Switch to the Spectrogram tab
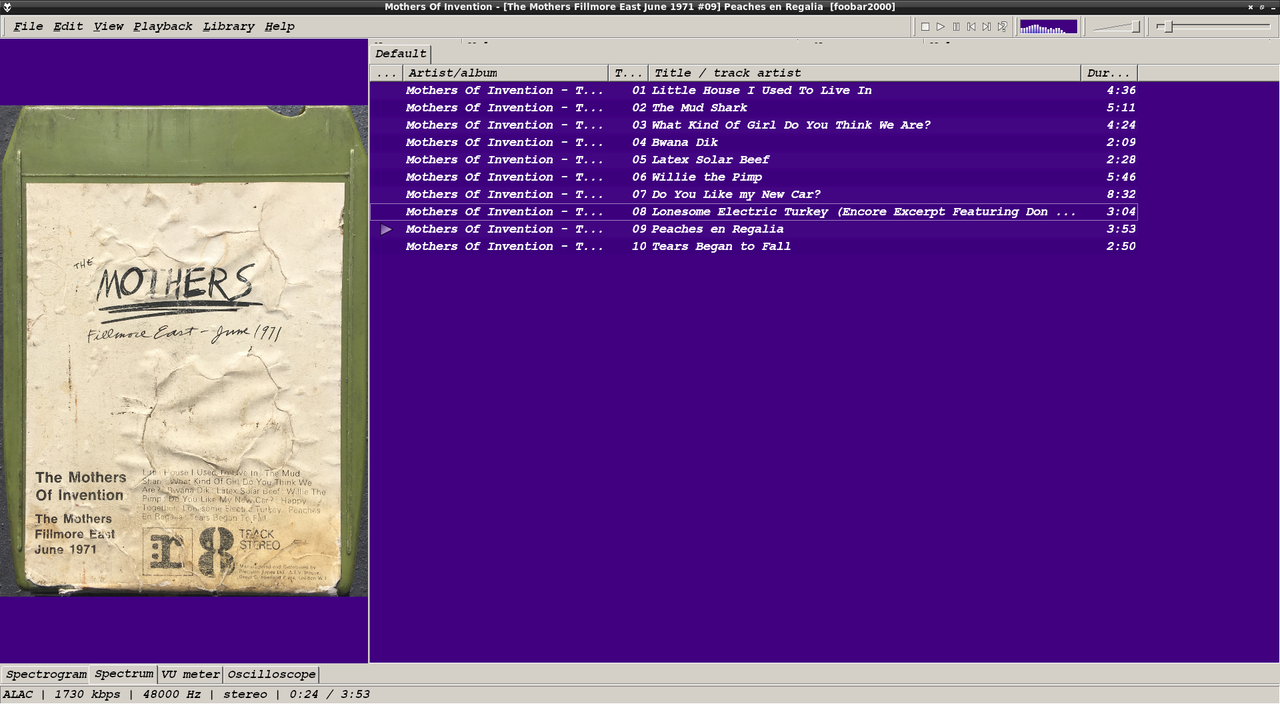Screen dimensions: 1280x704 coord(46,675)
